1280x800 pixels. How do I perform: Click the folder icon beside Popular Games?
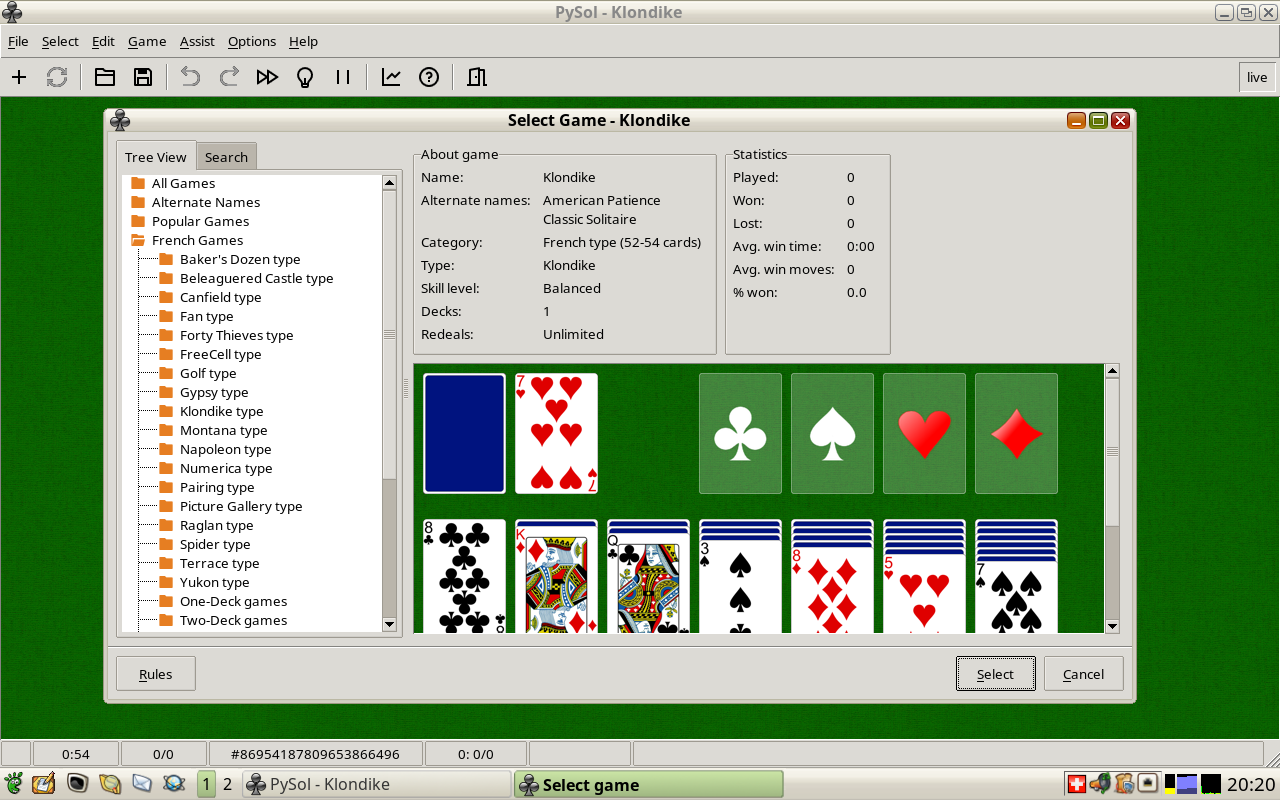(138, 221)
